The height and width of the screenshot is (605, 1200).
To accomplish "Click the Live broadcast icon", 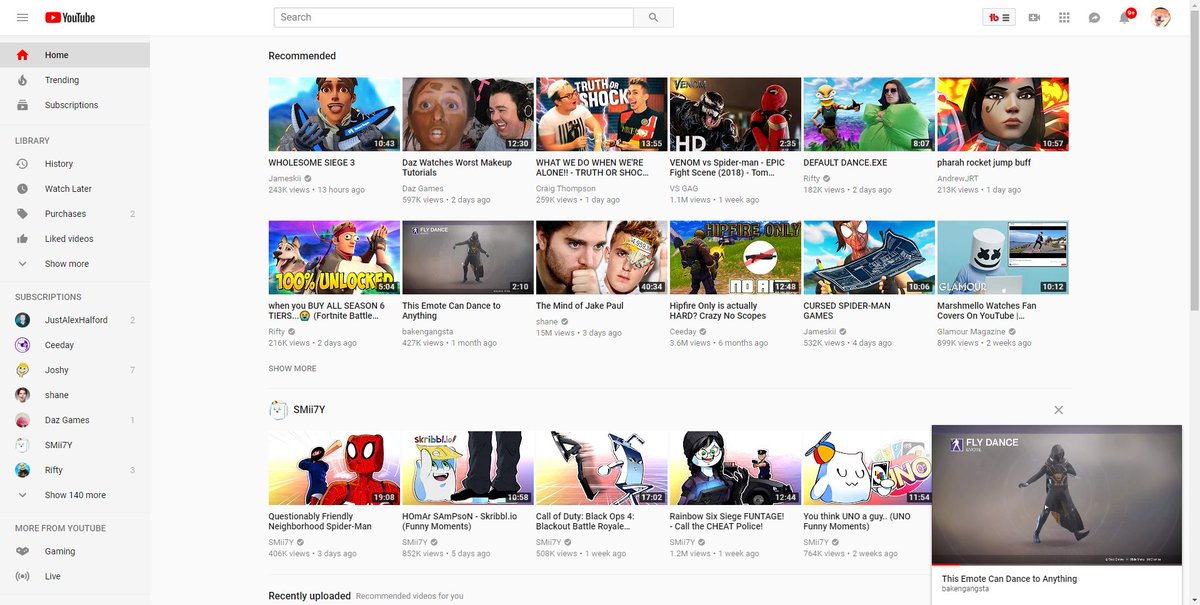I will point(22,577).
